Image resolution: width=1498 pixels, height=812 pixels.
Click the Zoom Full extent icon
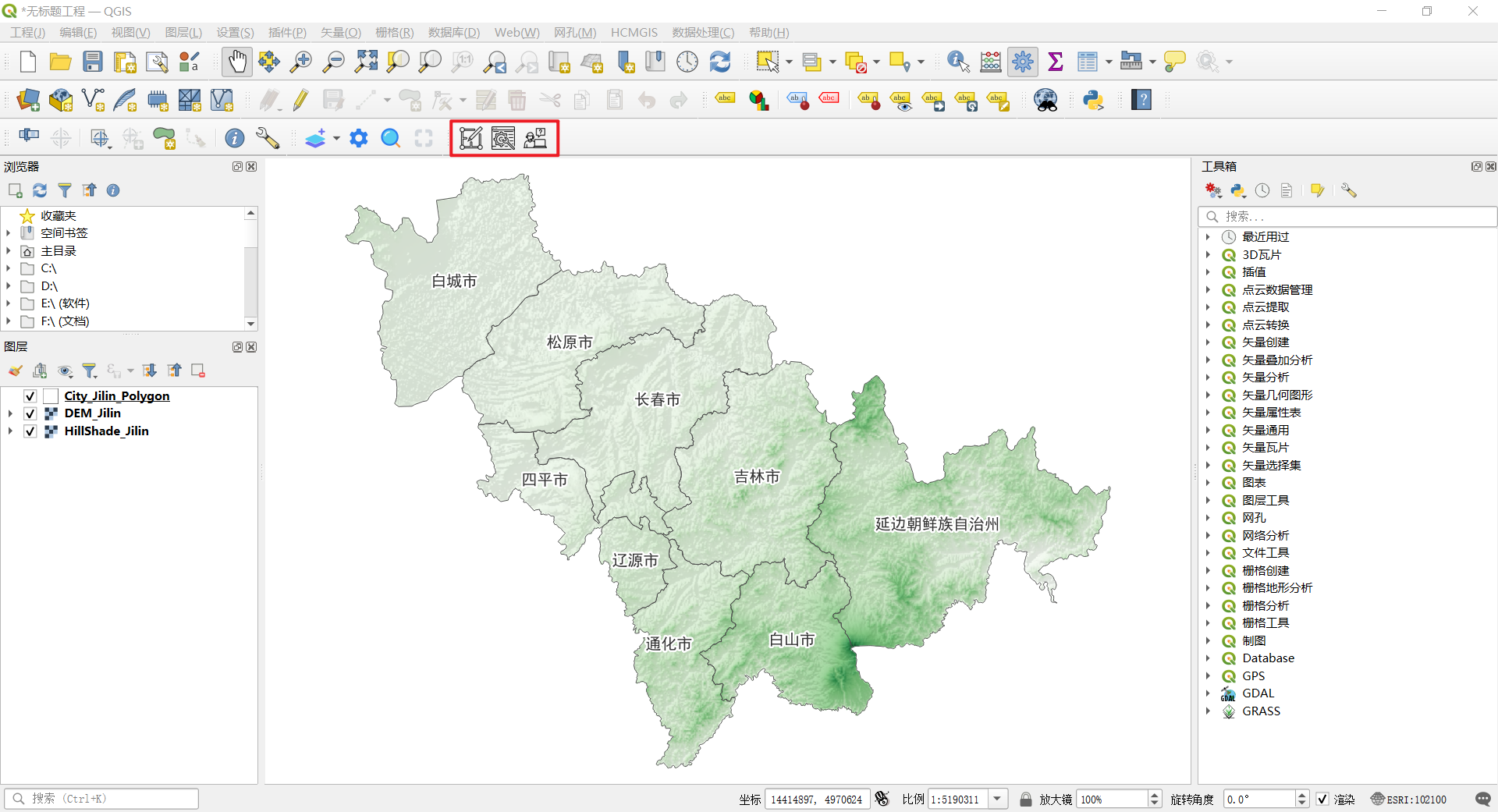tap(365, 62)
